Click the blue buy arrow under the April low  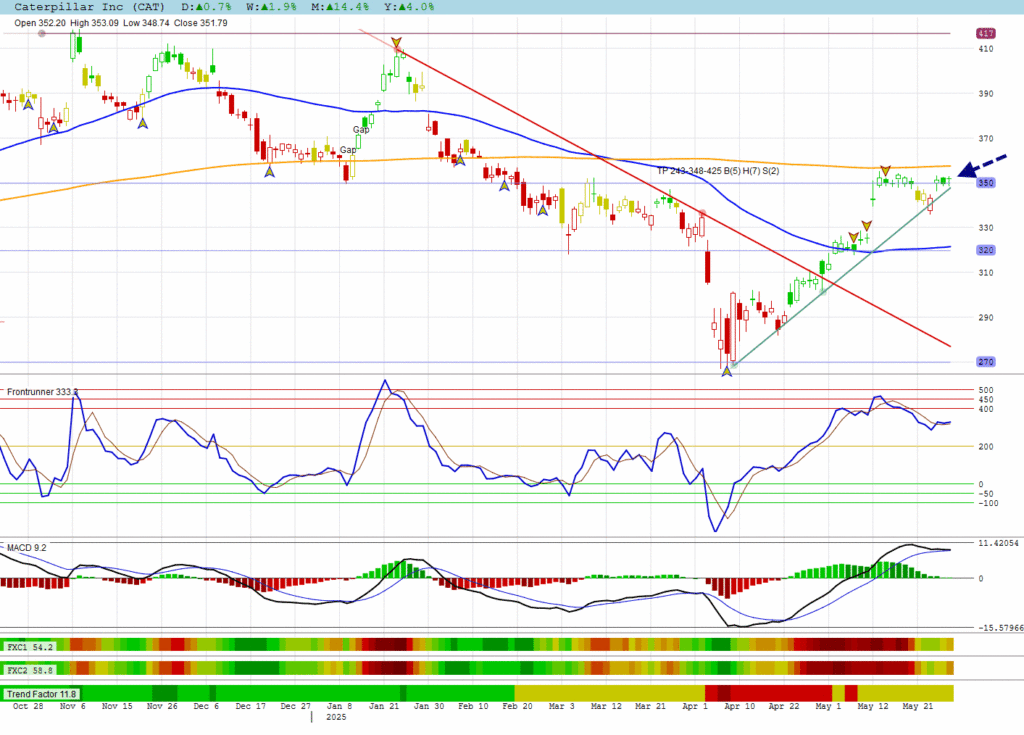coord(726,371)
